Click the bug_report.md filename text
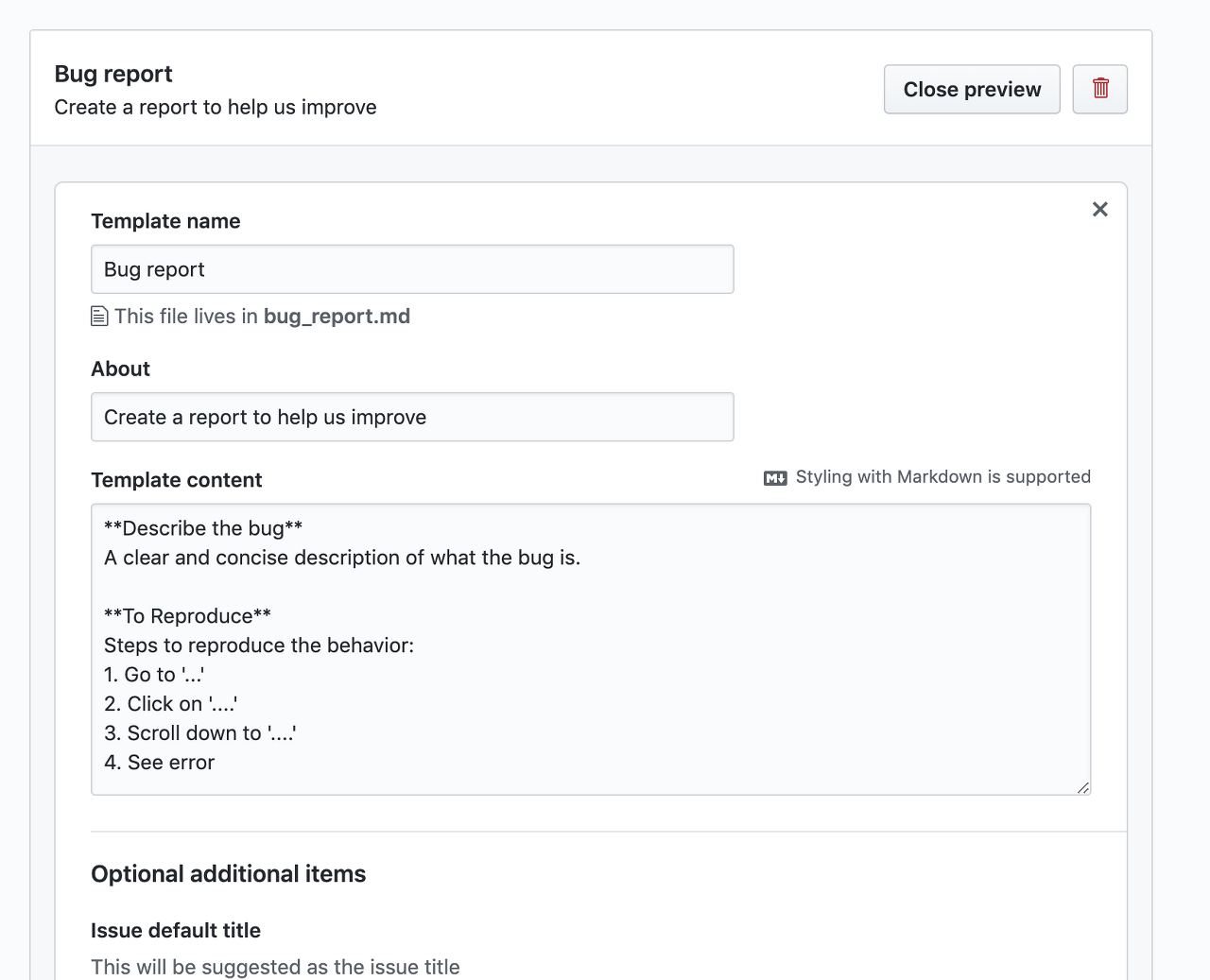 click(337, 317)
